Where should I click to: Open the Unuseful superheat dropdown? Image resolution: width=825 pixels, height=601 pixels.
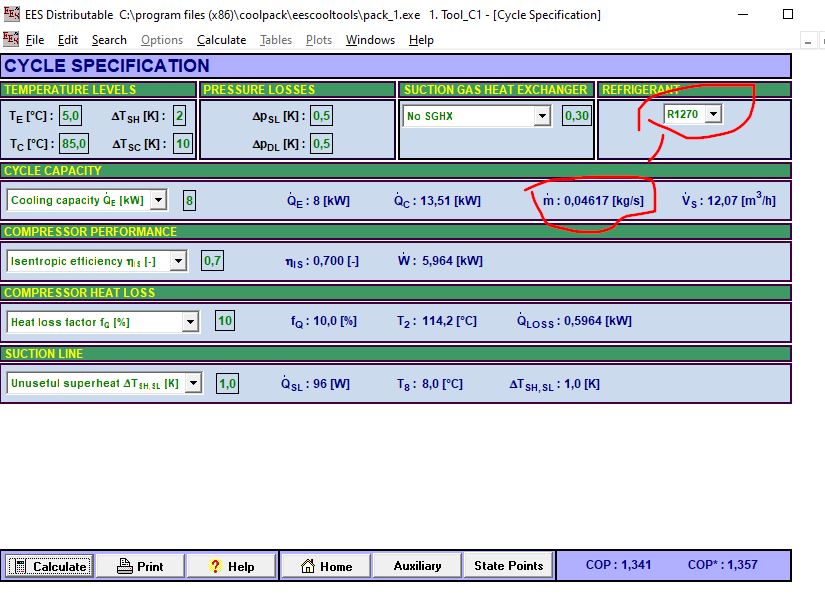point(193,383)
